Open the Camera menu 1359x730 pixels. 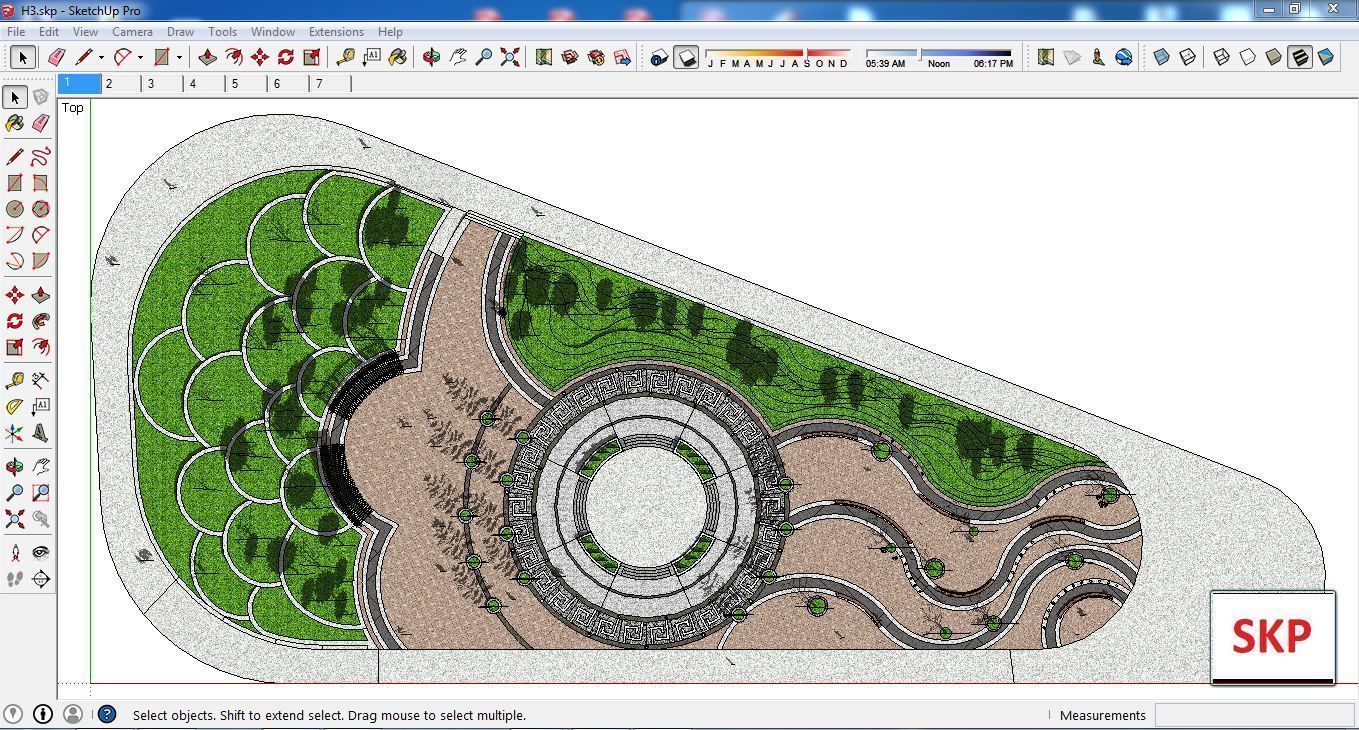pos(132,31)
